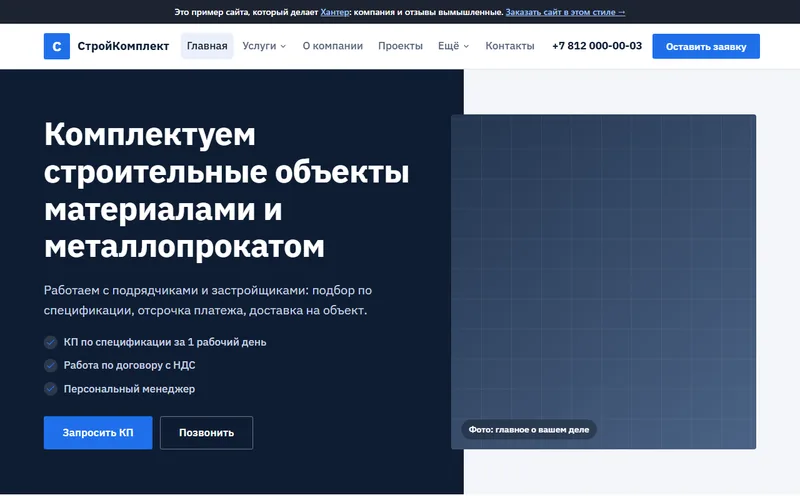Screen dimensions: 800x500
Task: Click checkmark icon beside КП по спецификации
Action: coord(50,342)
